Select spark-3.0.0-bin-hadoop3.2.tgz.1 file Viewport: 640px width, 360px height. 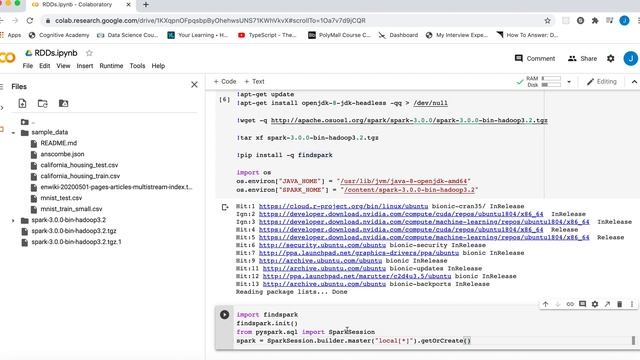pos(76,242)
